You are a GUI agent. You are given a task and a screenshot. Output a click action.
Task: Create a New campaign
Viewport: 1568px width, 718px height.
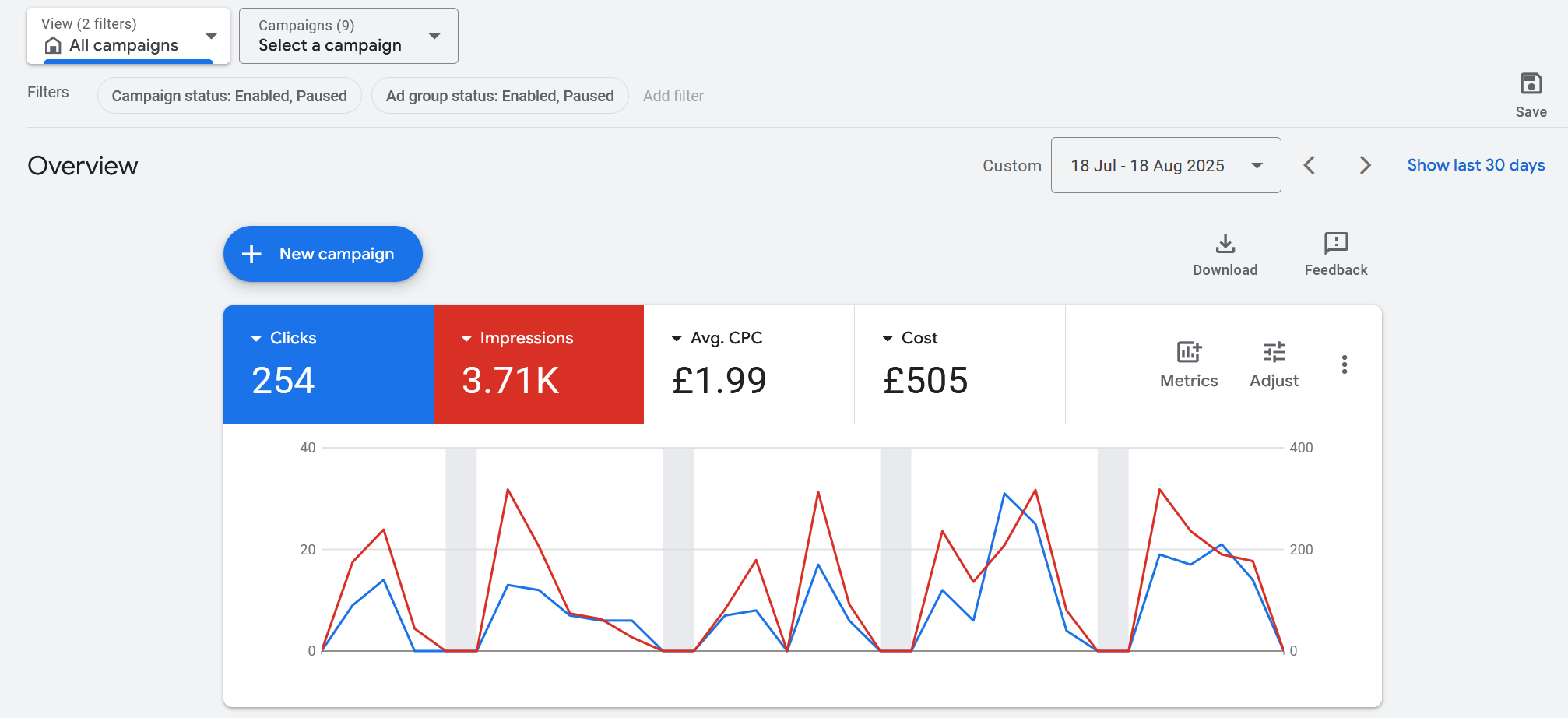tap(322, 254)
